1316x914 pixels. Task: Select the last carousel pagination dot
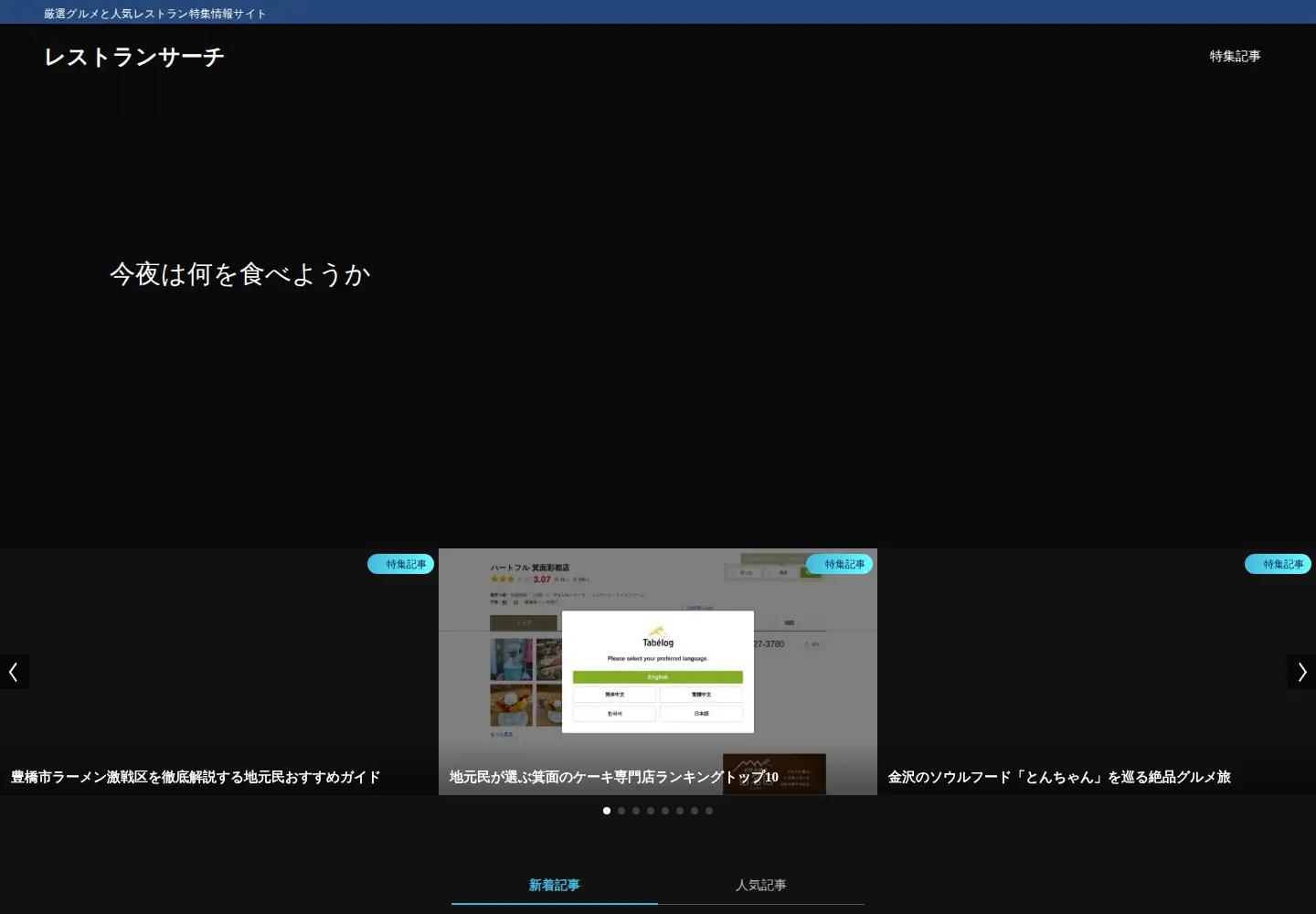pos(709,811)
